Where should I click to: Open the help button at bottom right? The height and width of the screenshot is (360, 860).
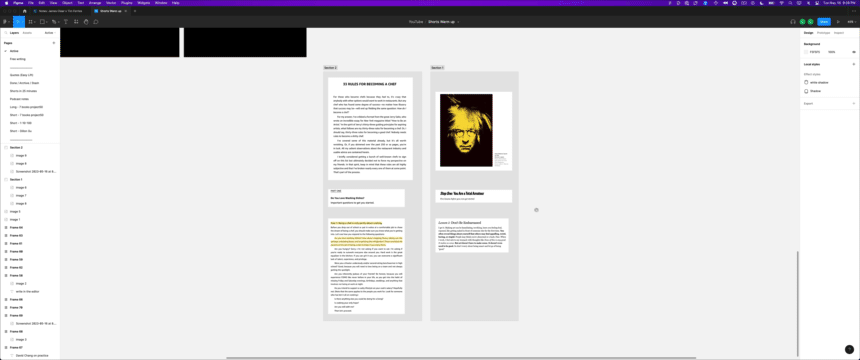[x=849, y=349]
